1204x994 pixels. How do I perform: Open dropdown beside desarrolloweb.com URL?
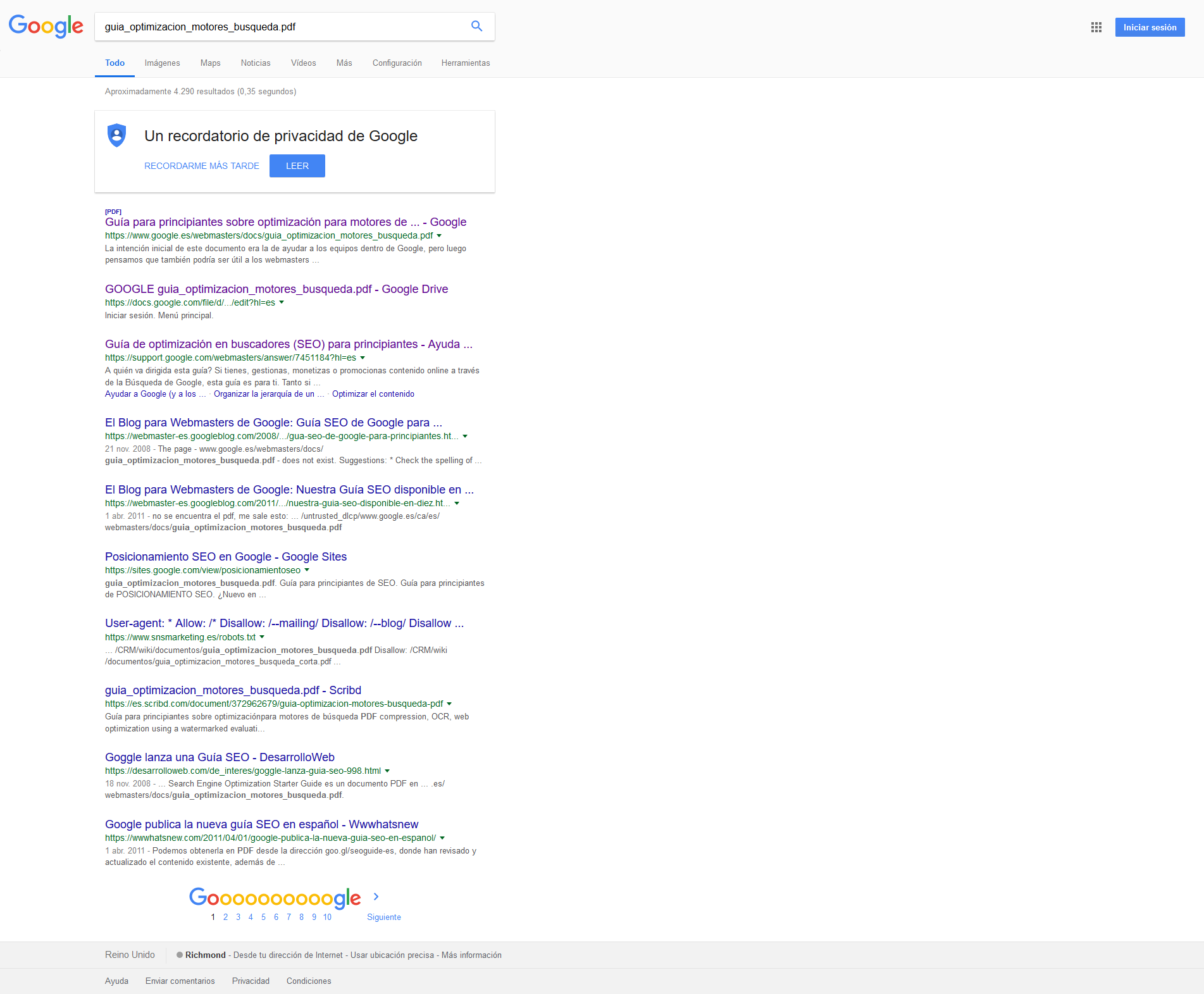point(387,771)
